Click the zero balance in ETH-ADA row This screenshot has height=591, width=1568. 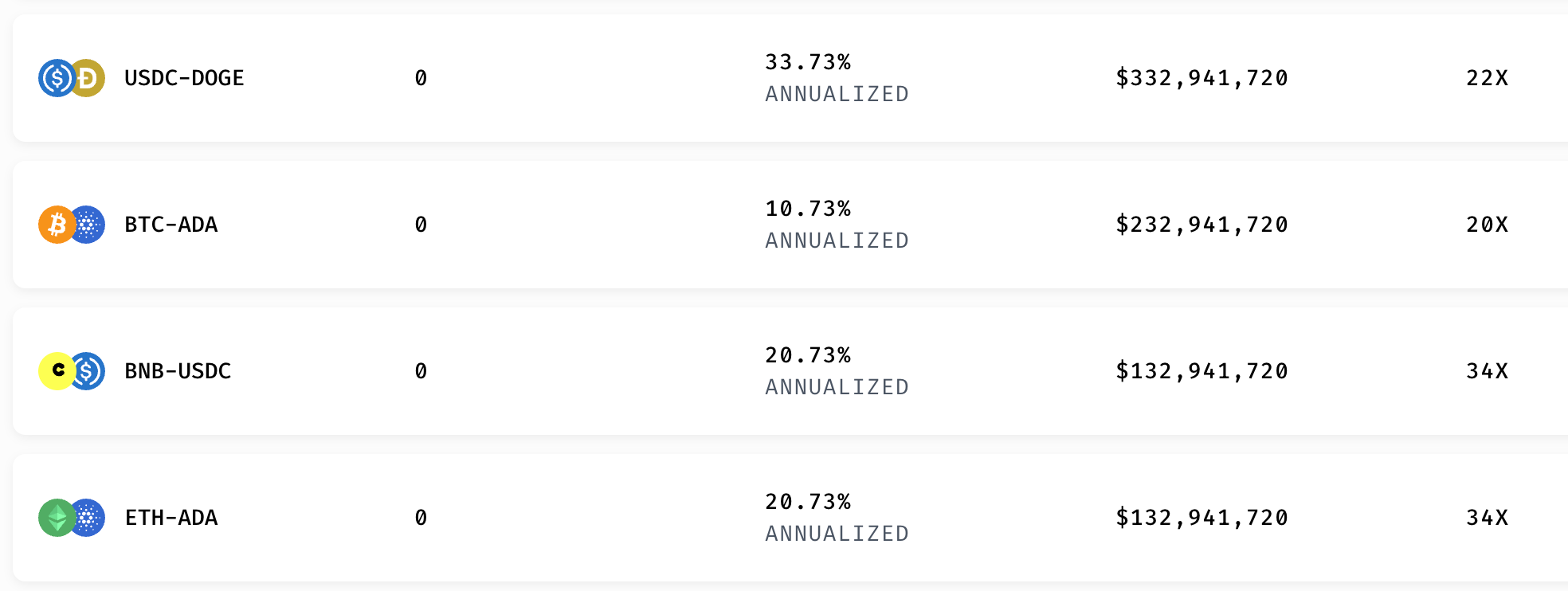point(421,518)
